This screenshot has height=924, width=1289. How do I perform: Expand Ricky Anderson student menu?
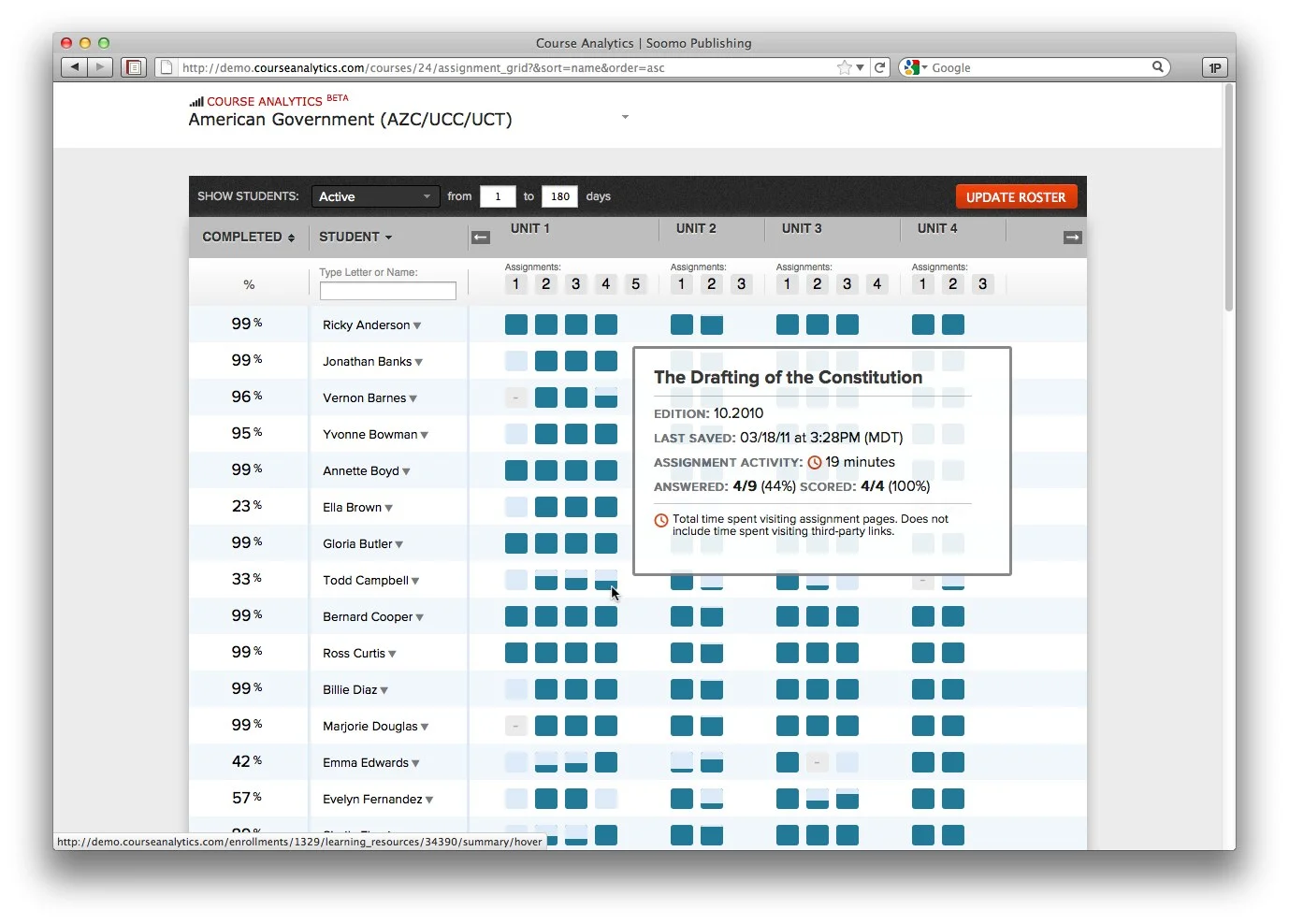[417, 325]
